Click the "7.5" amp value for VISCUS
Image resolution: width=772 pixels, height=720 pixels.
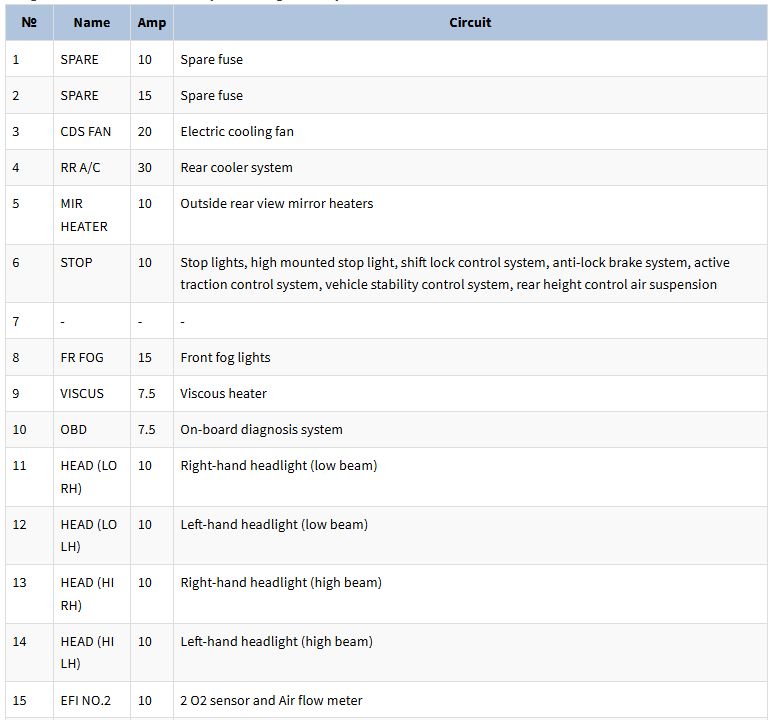[x=147, y=393]
